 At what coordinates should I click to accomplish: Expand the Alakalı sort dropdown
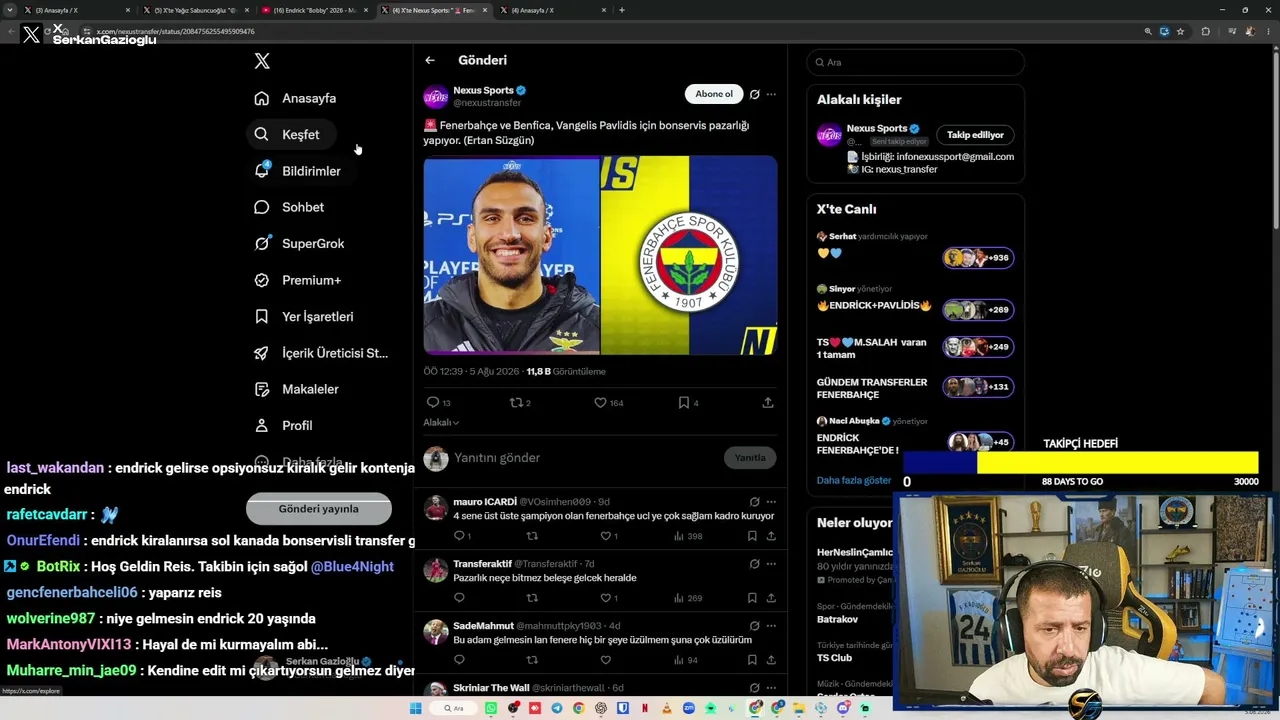coord(441,422)
